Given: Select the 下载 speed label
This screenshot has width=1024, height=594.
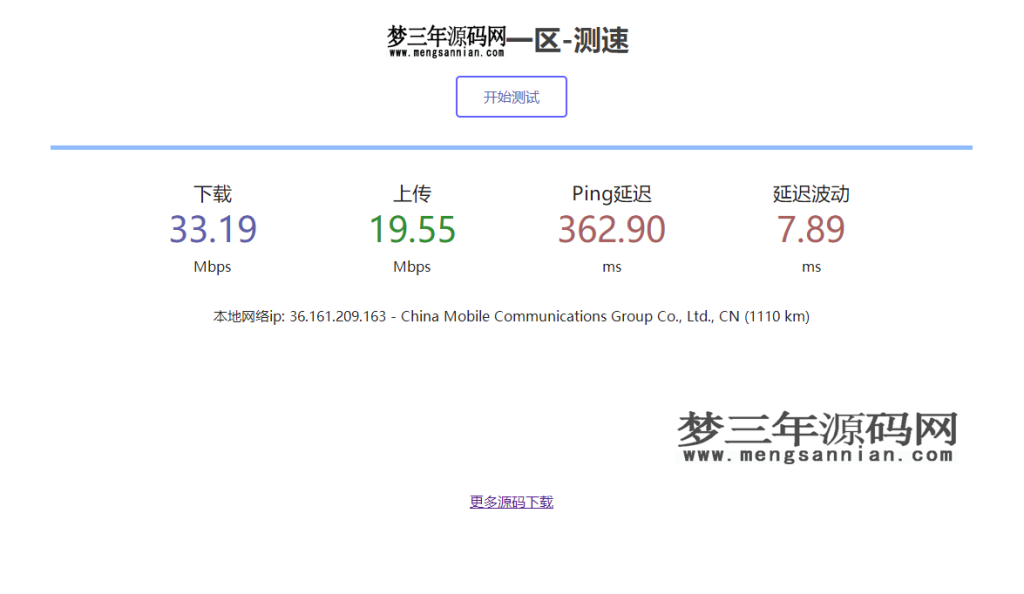Looking at the screenshot, I should (x=212, y=194).
